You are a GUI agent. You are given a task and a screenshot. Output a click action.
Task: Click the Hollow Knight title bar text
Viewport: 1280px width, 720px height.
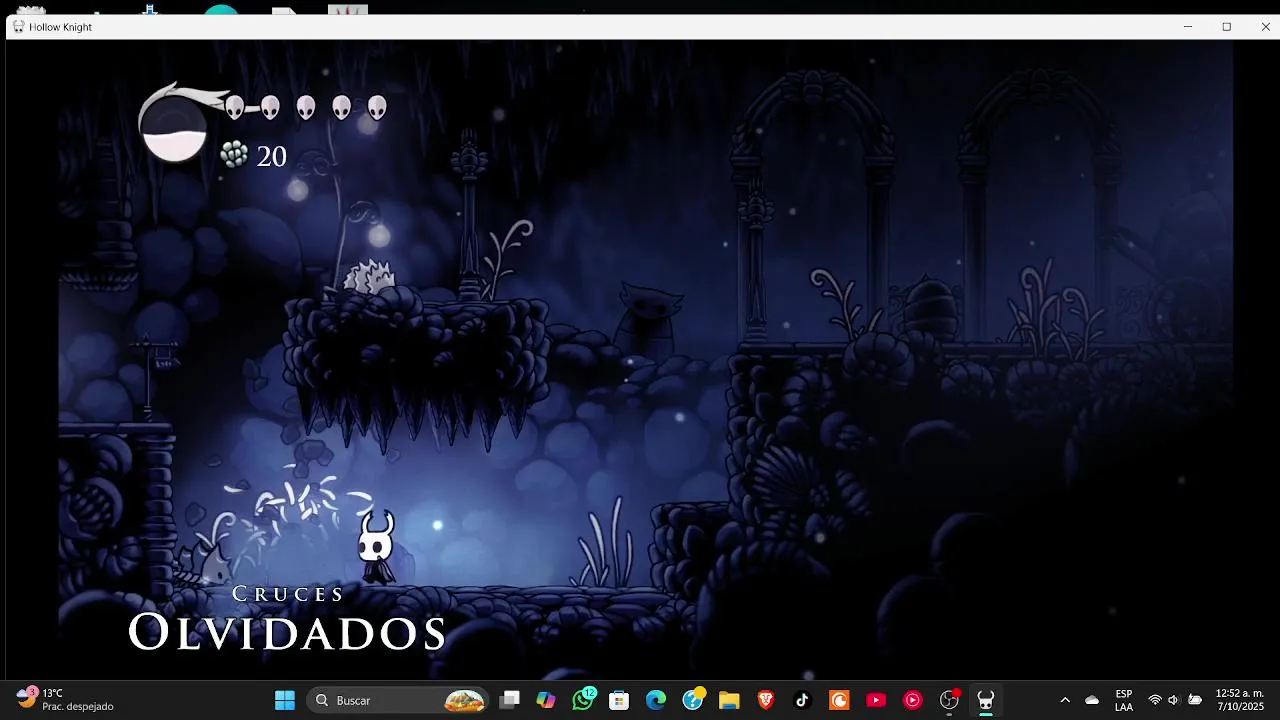click(x=61, y=27)
